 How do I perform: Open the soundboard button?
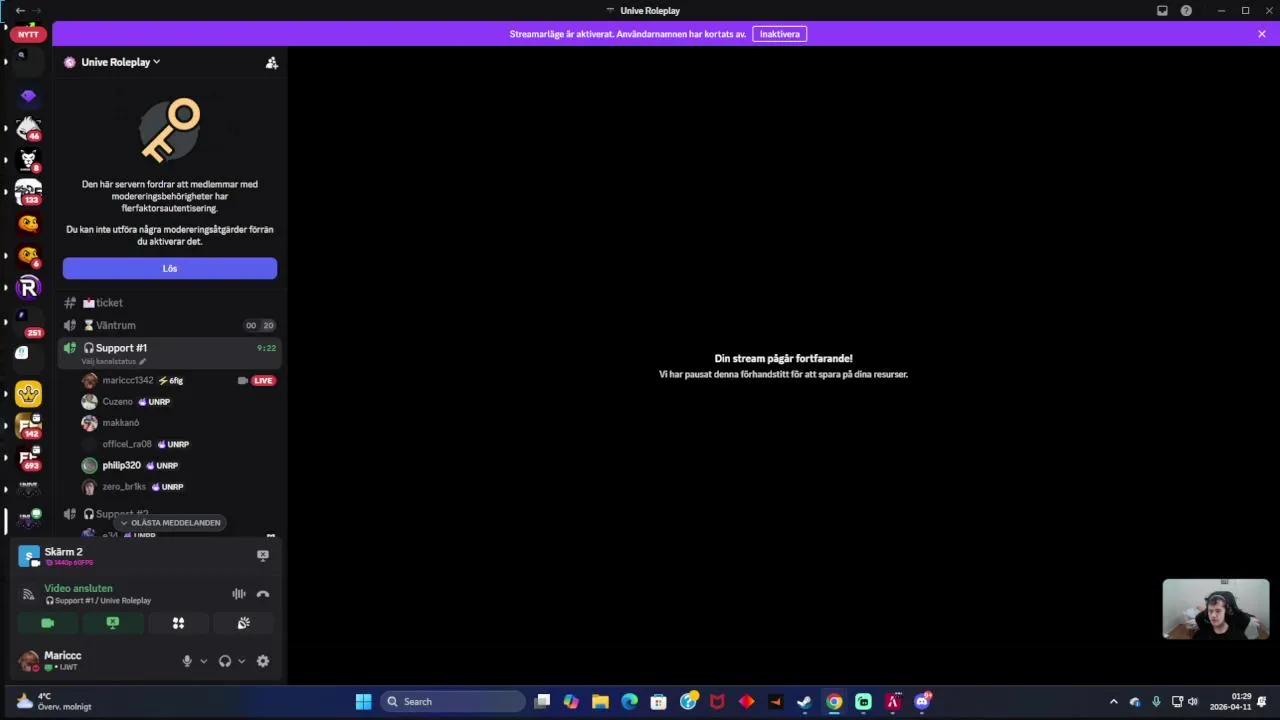(x=243, y=623)
